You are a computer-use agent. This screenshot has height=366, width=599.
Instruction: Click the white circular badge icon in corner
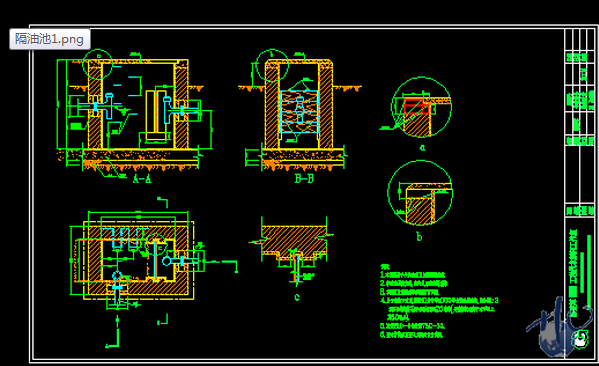point(580,339)
